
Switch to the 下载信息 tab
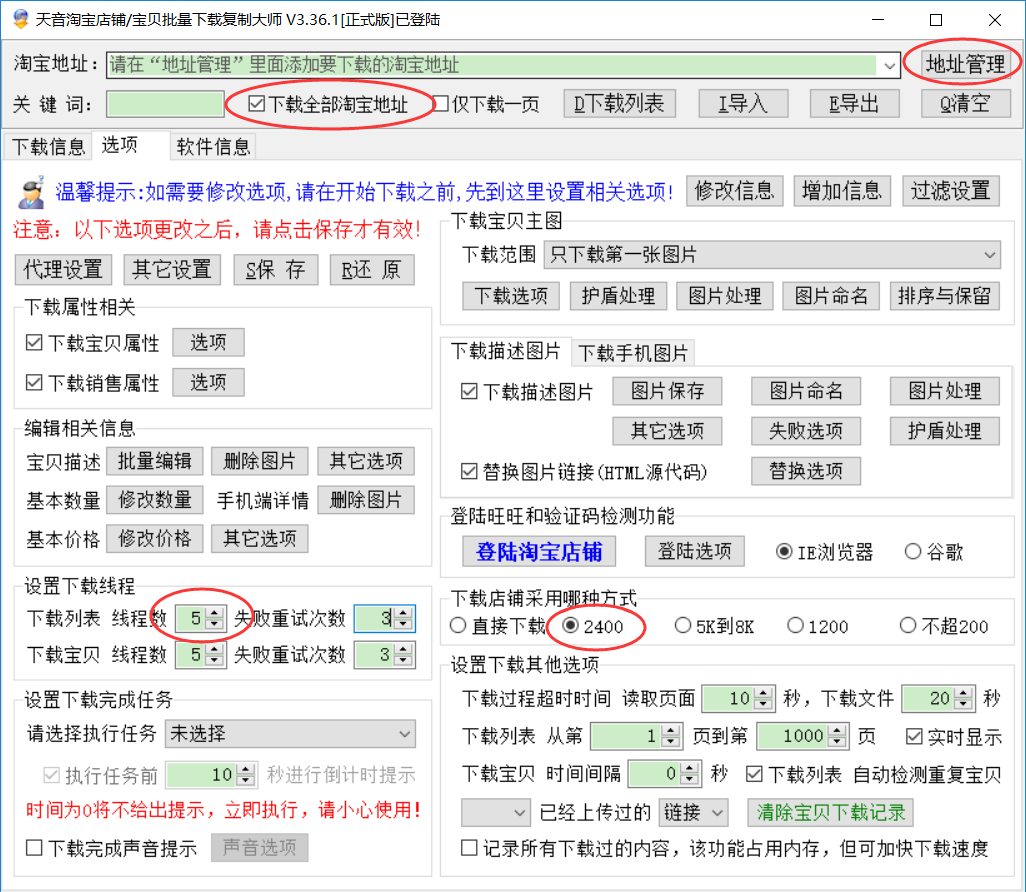(48, 147)
